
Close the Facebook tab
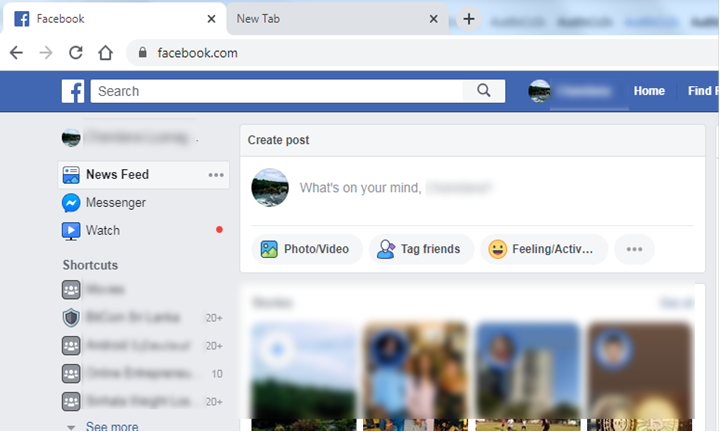pos(211,19)
